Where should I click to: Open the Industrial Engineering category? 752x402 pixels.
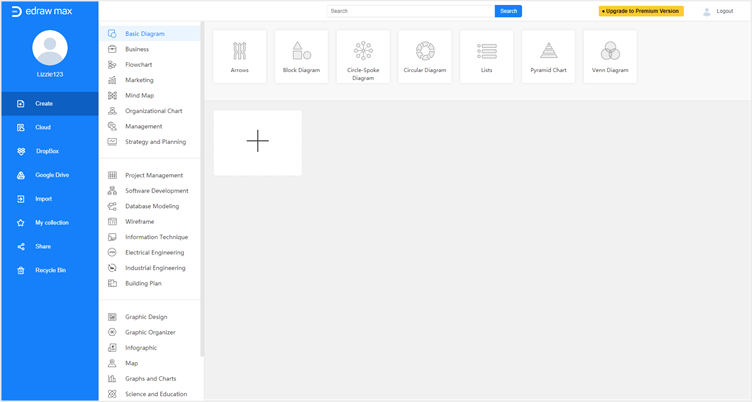point(150,268)
